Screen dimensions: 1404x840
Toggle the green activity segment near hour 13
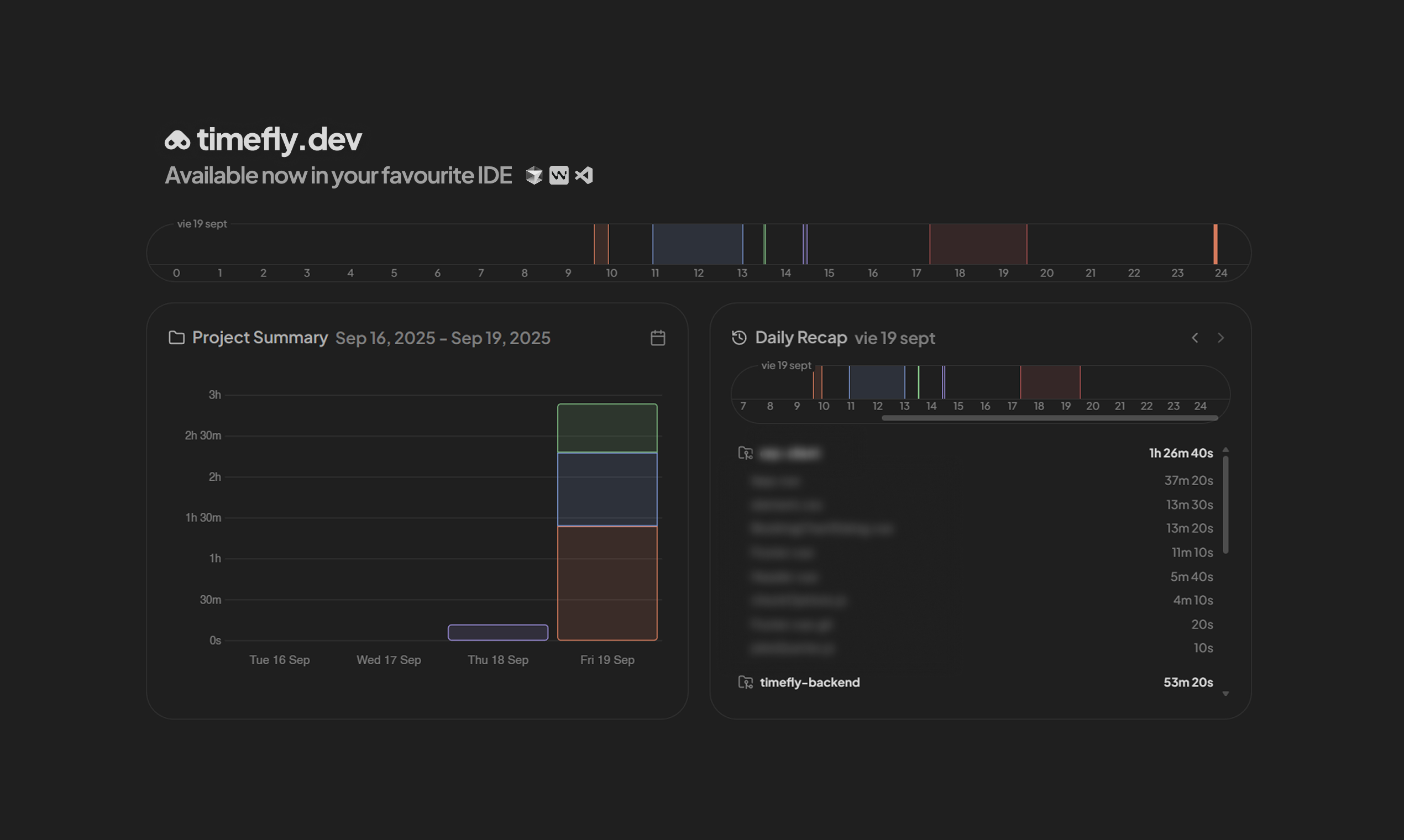[x=765, y=243]
